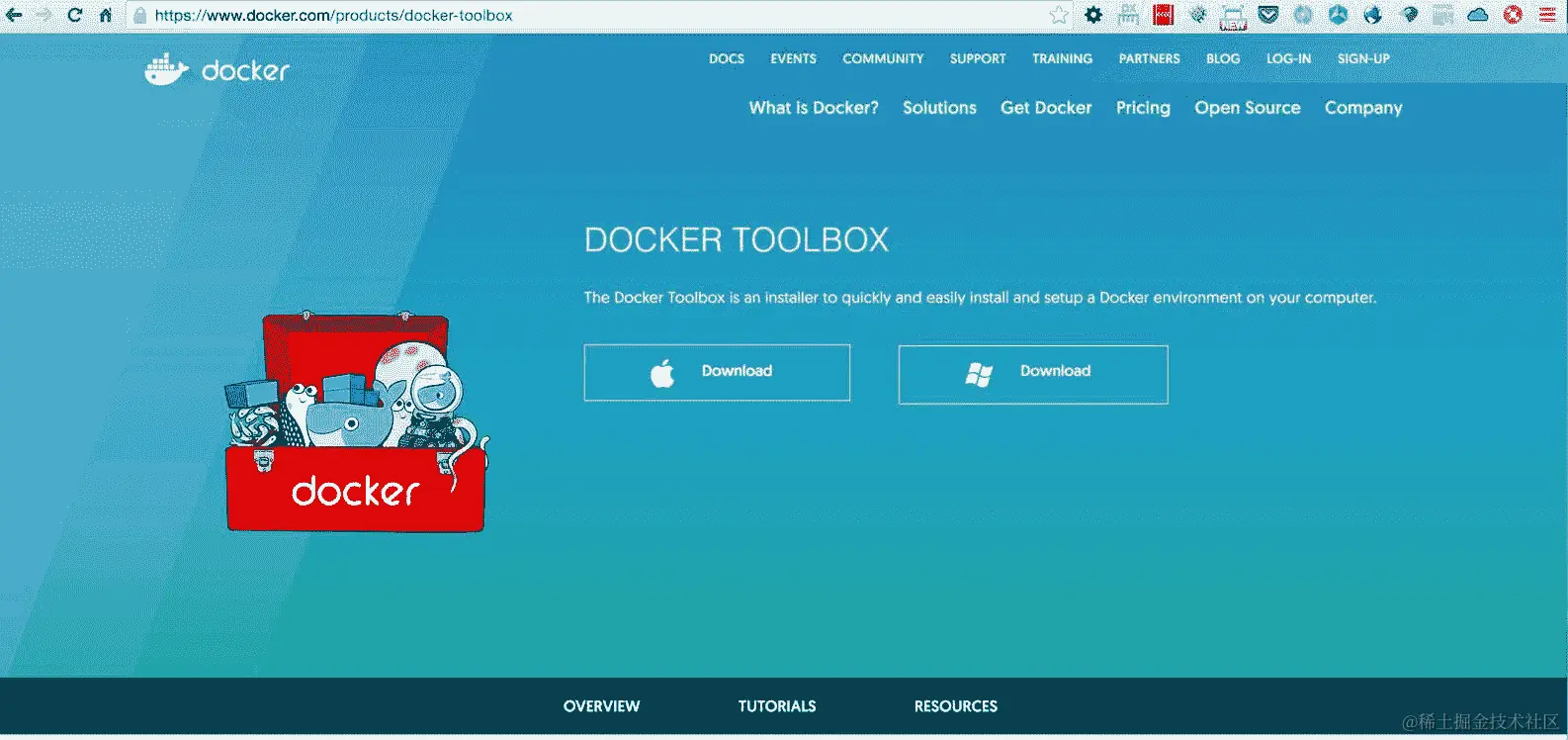1568x740 pixels.
Task: Open the TRAINING link
Action: point(1062,58)
